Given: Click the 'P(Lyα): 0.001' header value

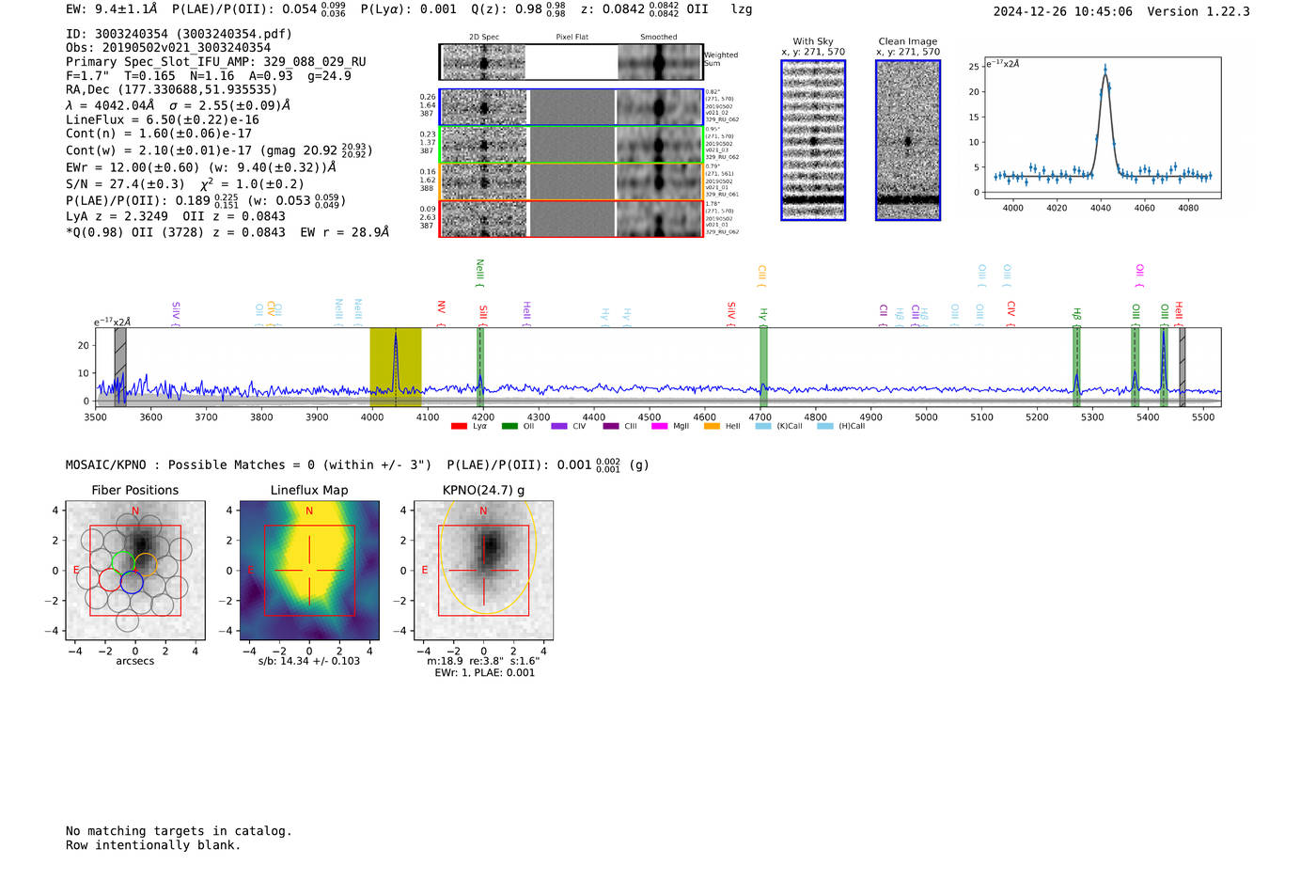Looking at the screenshot, I should (409, 9).
